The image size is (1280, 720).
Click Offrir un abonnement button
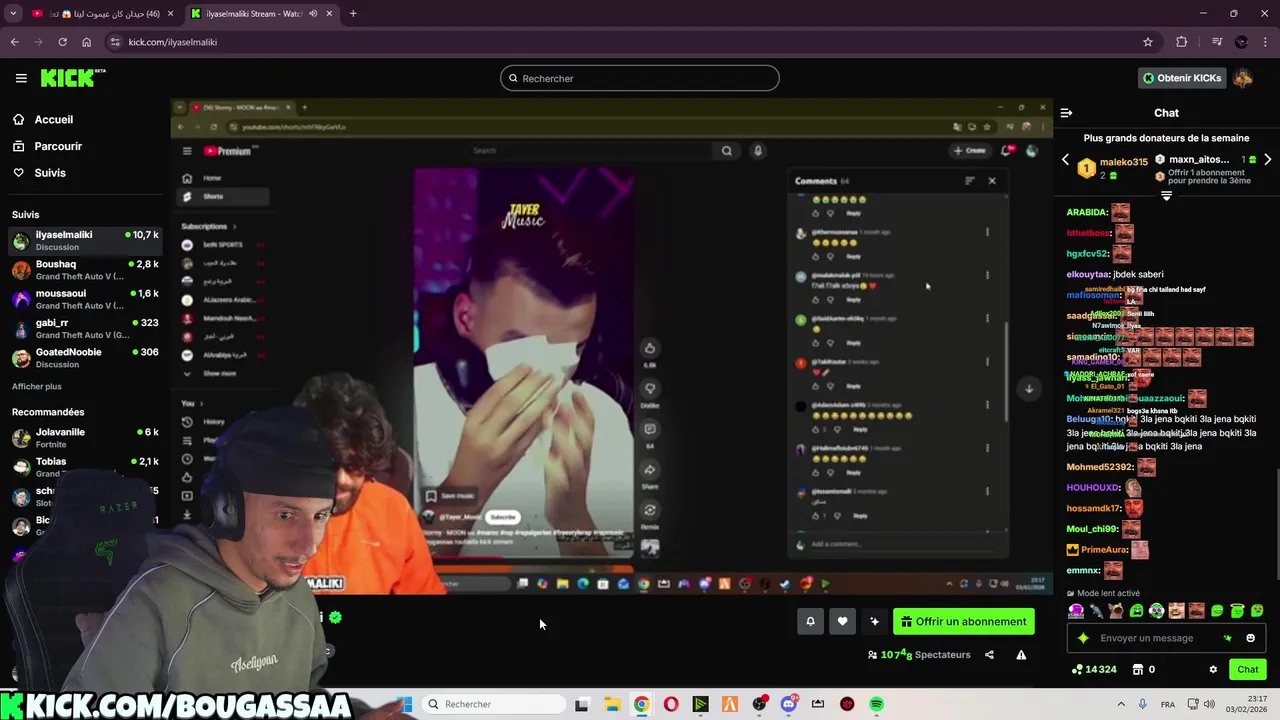964,621
